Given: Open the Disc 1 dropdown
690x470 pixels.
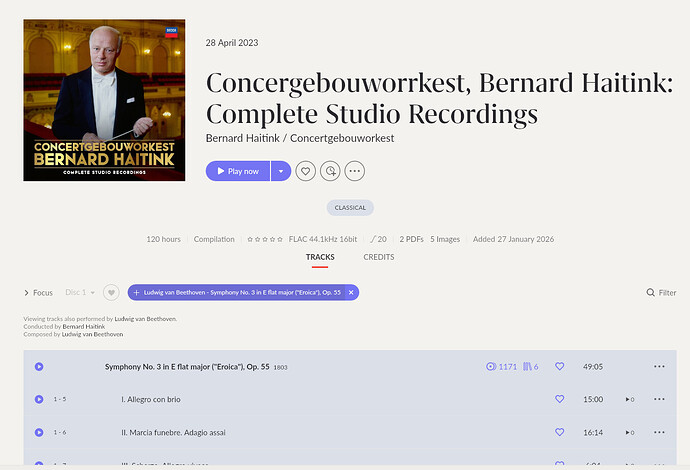Looking at the screenshot, I should pos(80,292).
